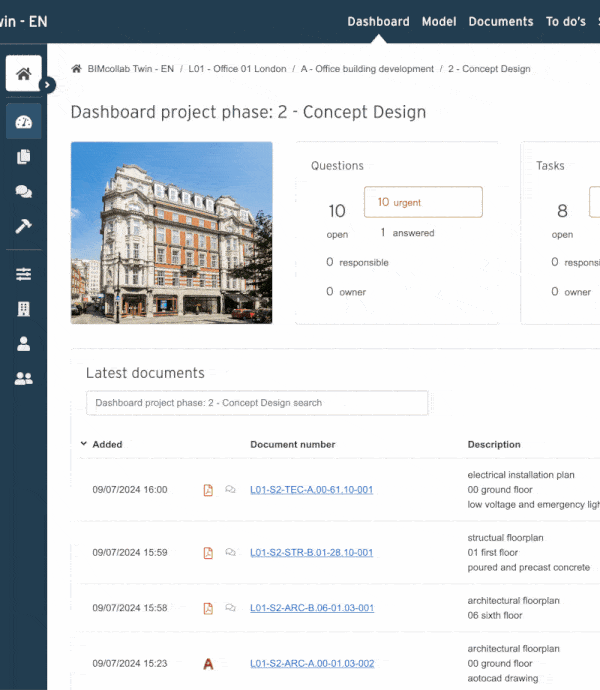The width and height of the screenshot is (600, 690).
Task: Go to A - Office building development breadcrumb
Action: 367,69
